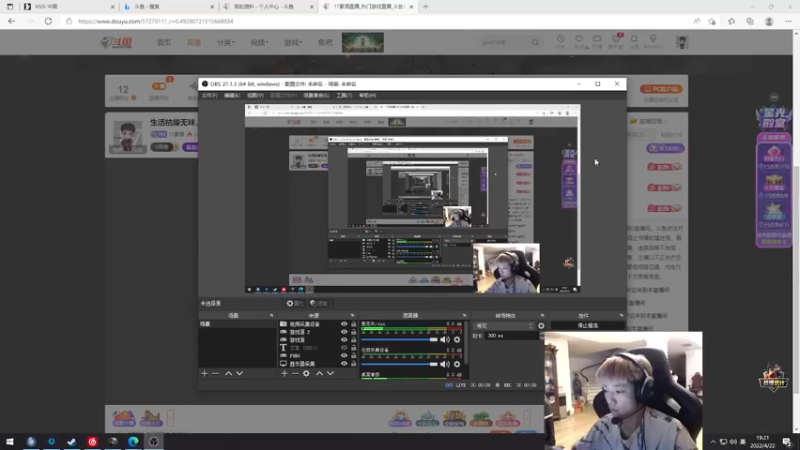Go to 鱼吧 on the Douyu navbar
Image resolution: width=800 pixels, height=450 pixels.
[325, 42]
